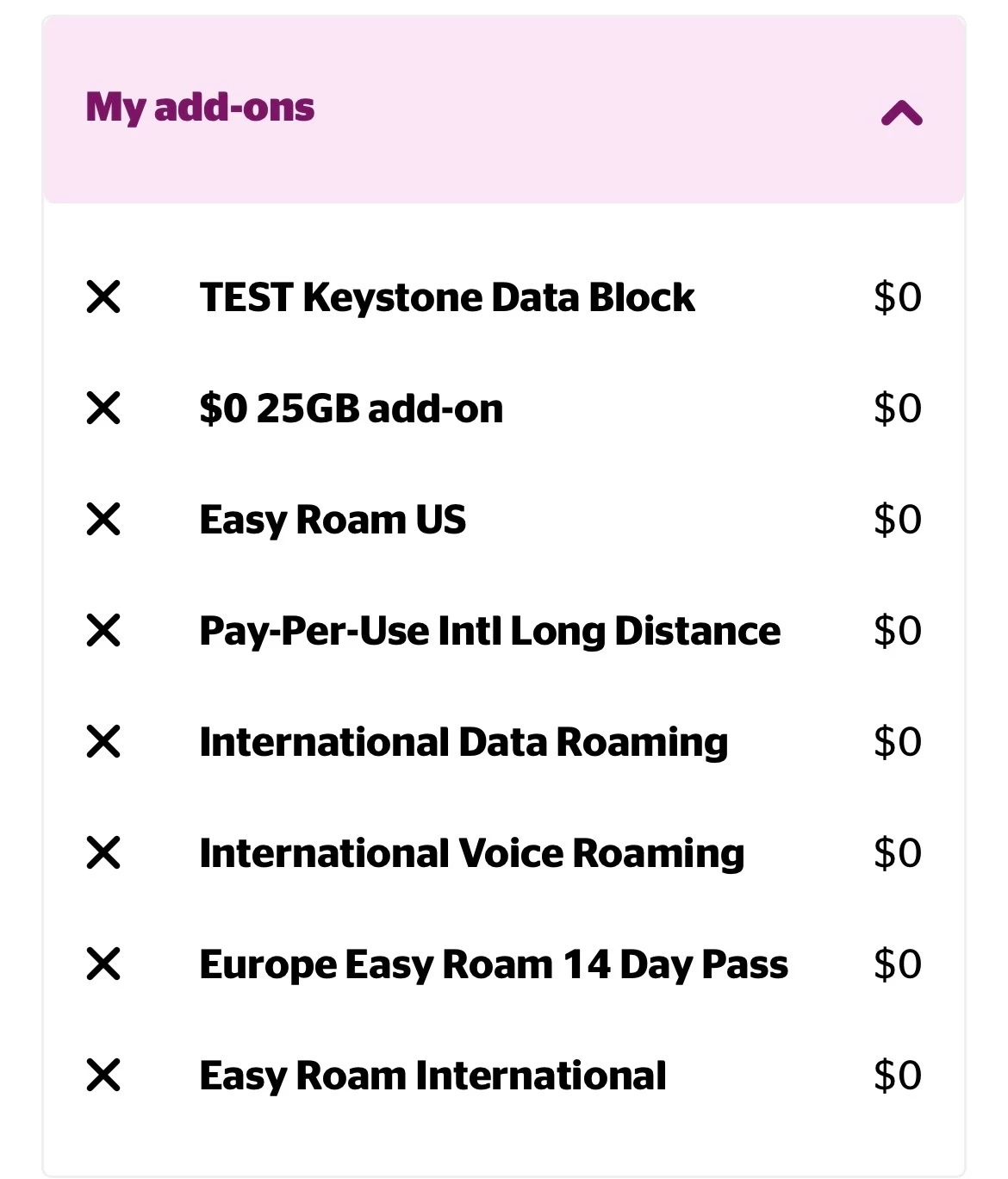Remove the Easy Roam US add-on
Viewport: 1008px width, 1179px height.
tap(103, 520)
